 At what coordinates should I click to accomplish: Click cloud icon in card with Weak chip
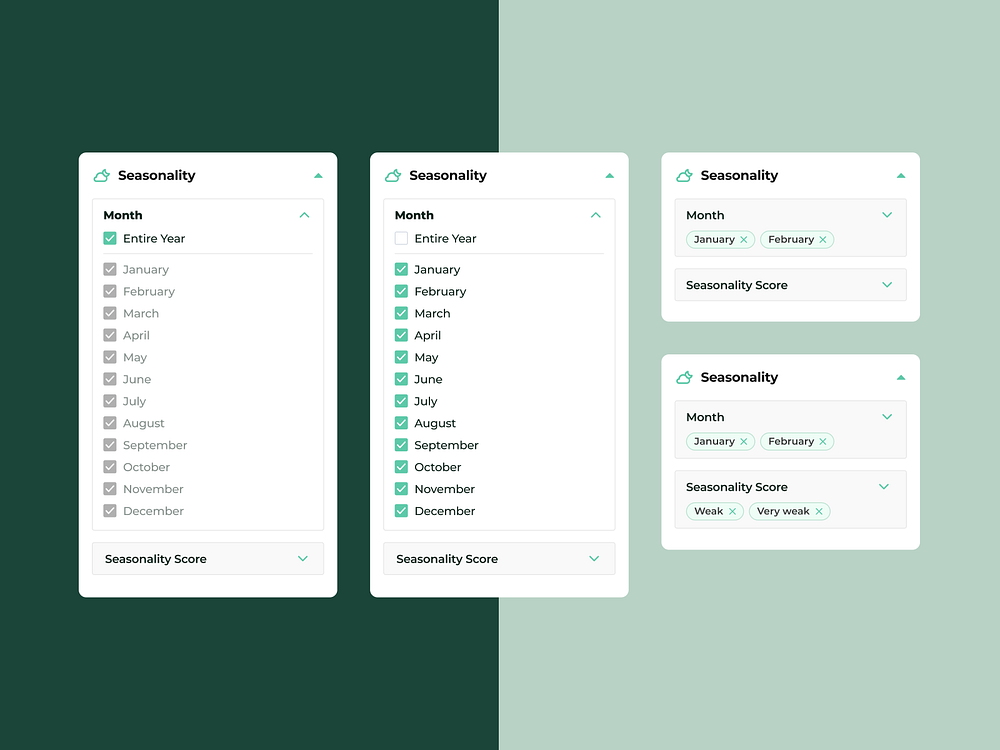point(684,378)
